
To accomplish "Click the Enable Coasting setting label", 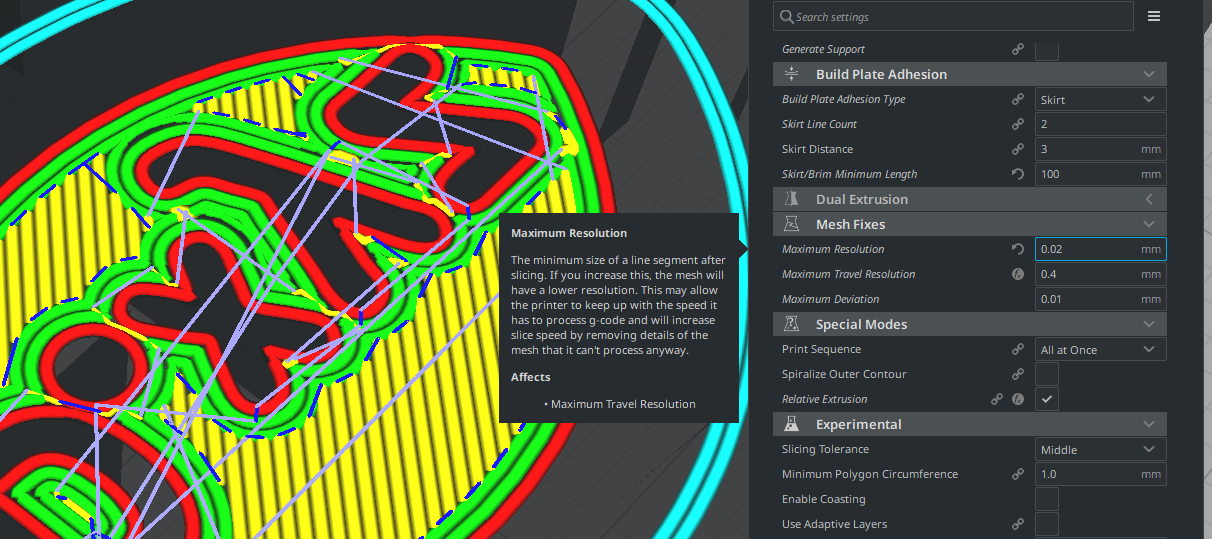I will click(x=824, y=499).
